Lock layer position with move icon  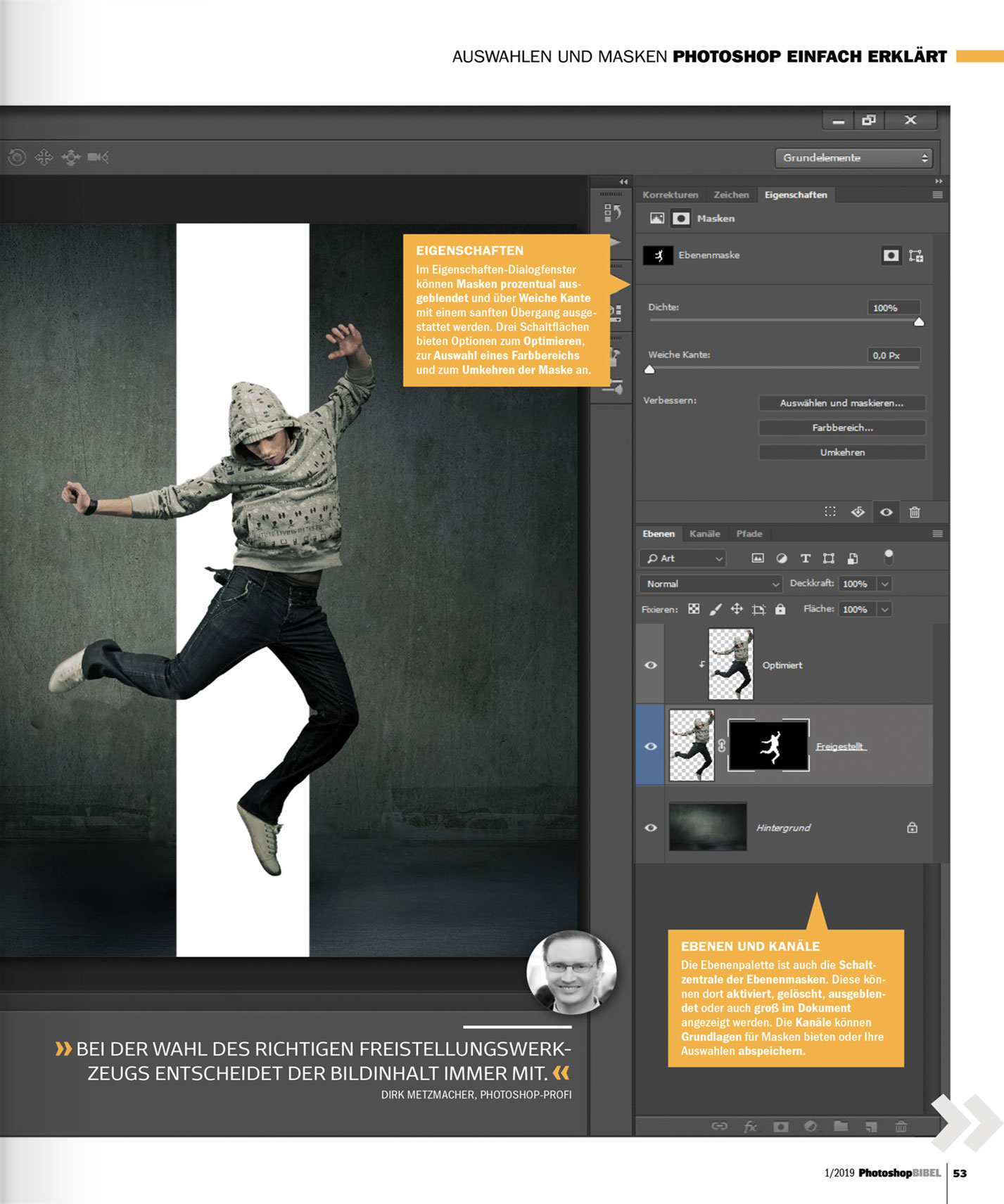pyautogui.click(x=737, y=609)
